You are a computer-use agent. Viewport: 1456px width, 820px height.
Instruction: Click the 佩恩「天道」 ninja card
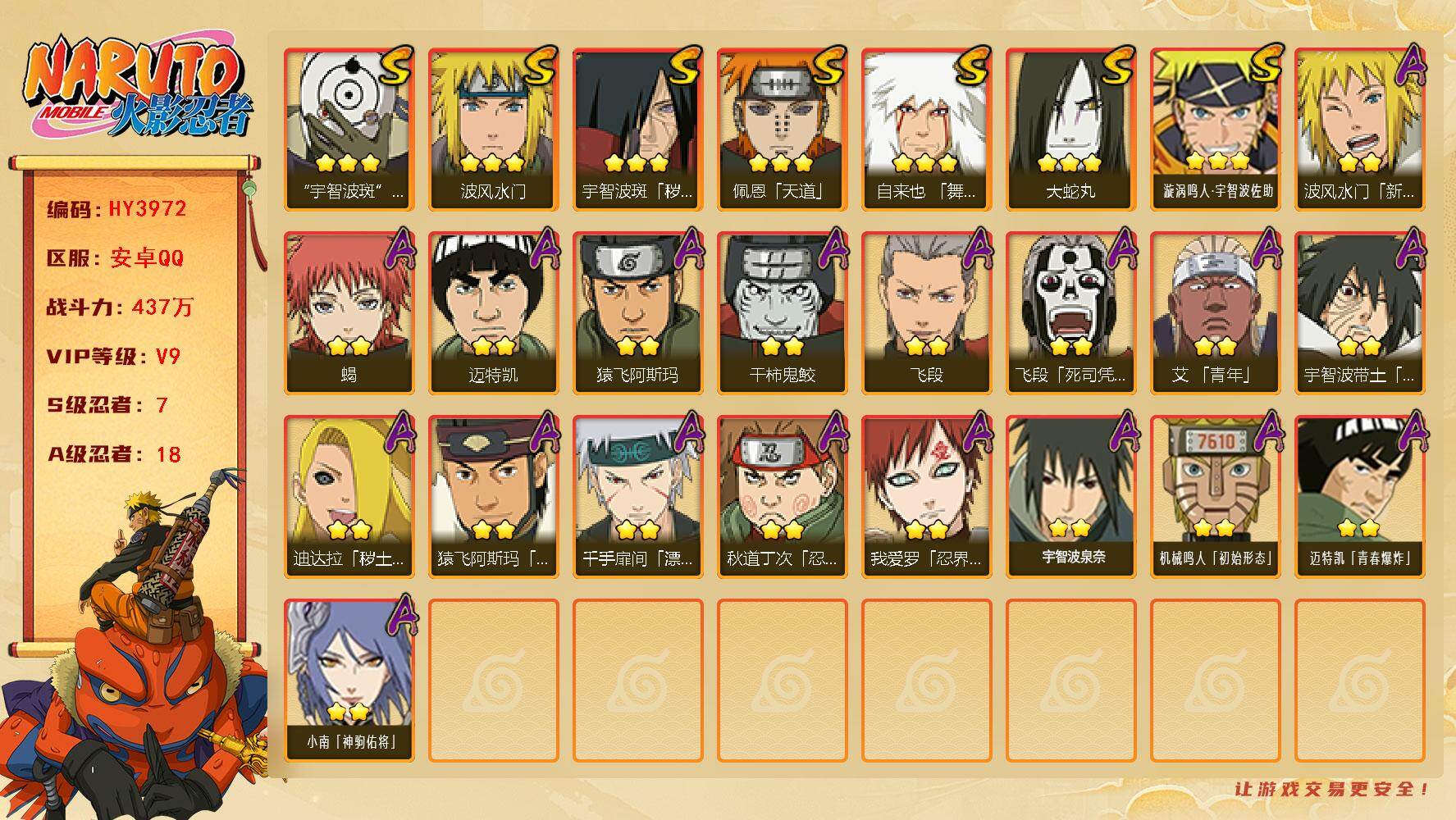(x=782, y=130)
